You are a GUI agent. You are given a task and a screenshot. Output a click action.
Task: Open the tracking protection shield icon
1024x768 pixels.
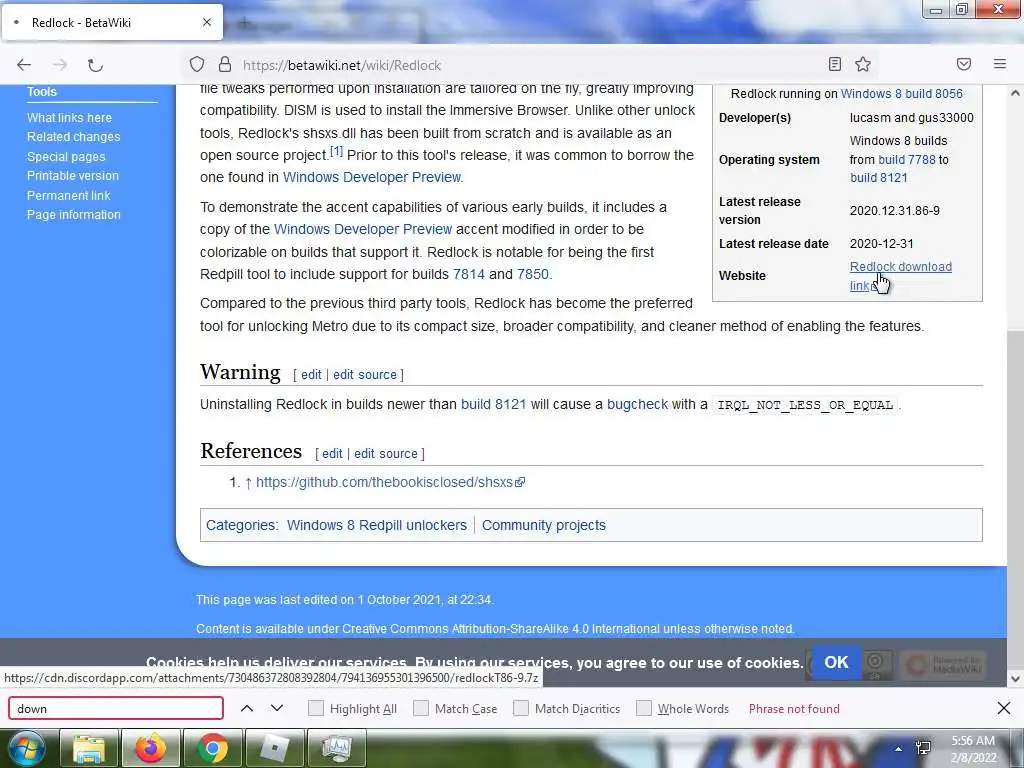[x=197, y=65]
